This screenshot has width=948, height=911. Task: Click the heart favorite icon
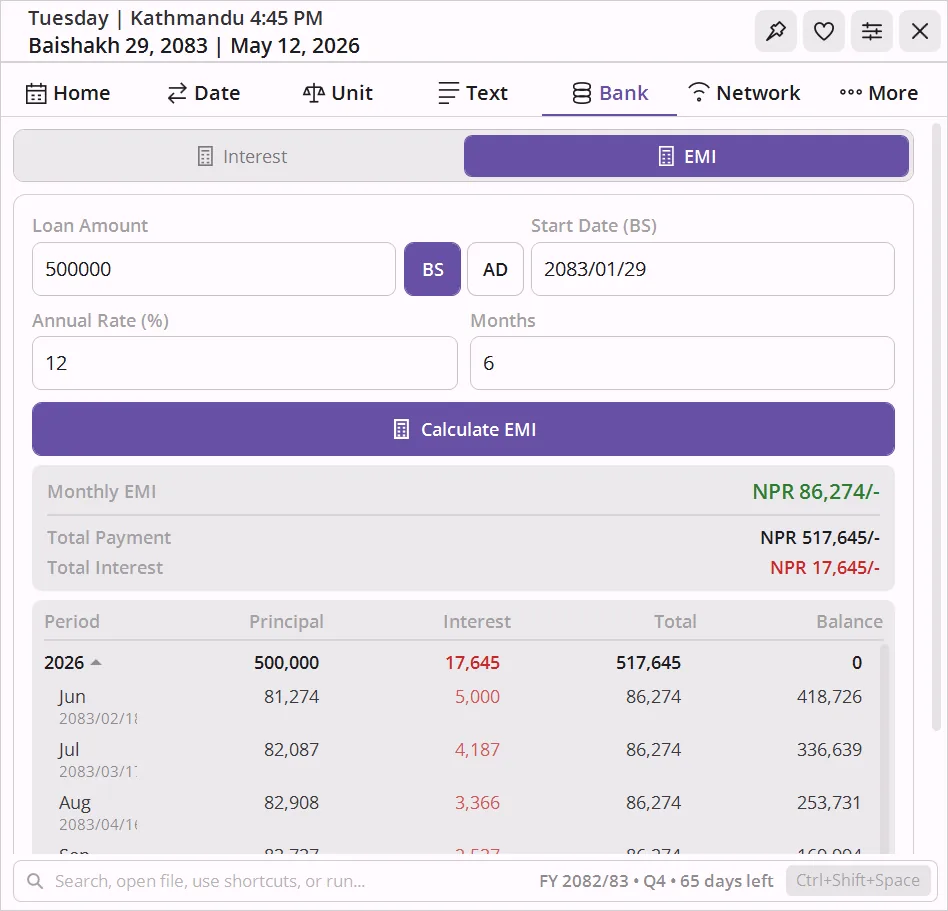[x=823, y=31]
